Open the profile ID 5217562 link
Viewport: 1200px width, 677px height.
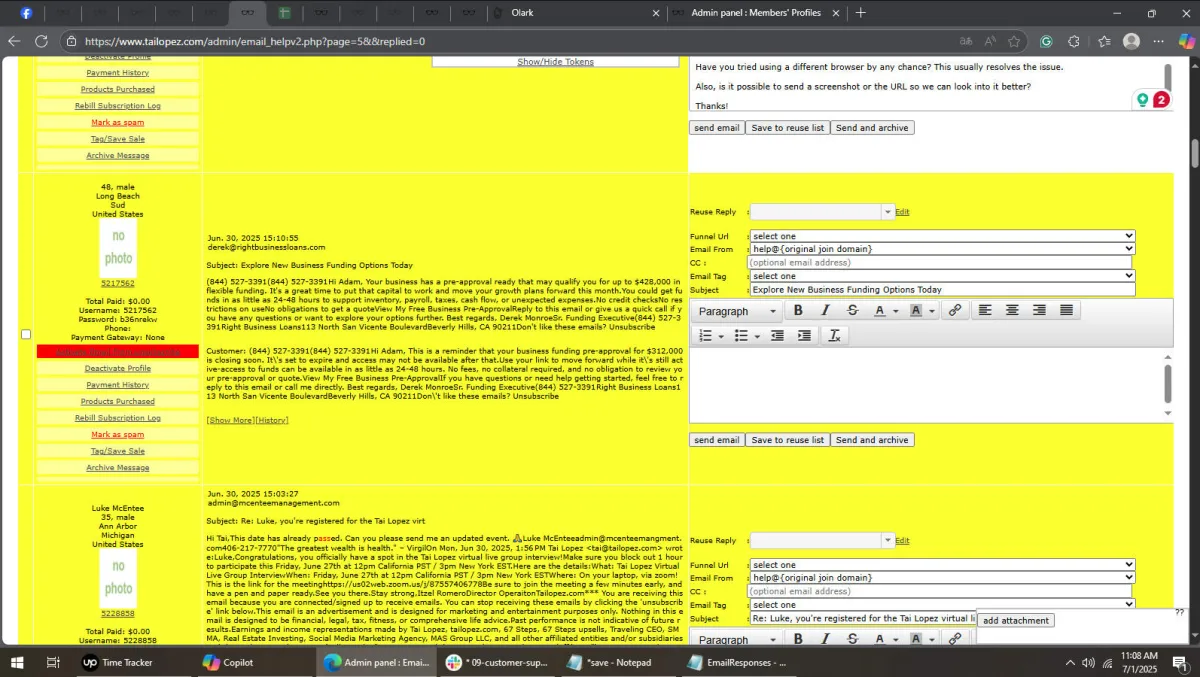click(118, 284)
